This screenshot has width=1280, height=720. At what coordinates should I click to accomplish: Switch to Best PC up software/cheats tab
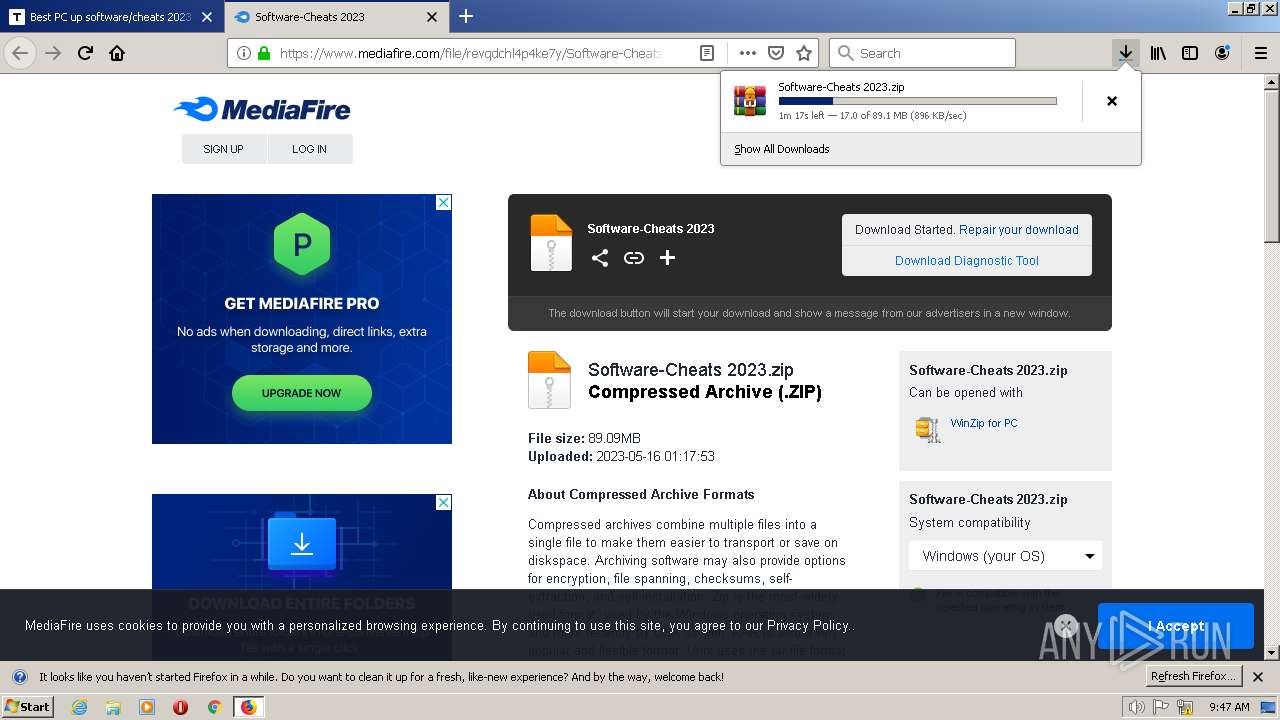(x=110, y=17)
